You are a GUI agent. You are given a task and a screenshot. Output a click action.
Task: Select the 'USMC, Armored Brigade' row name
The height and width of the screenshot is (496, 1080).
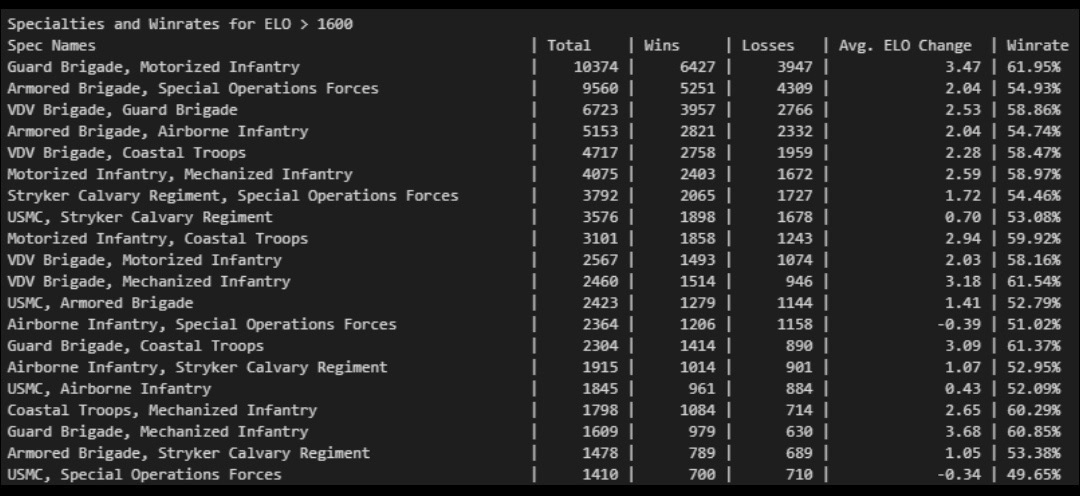(101, 302)
